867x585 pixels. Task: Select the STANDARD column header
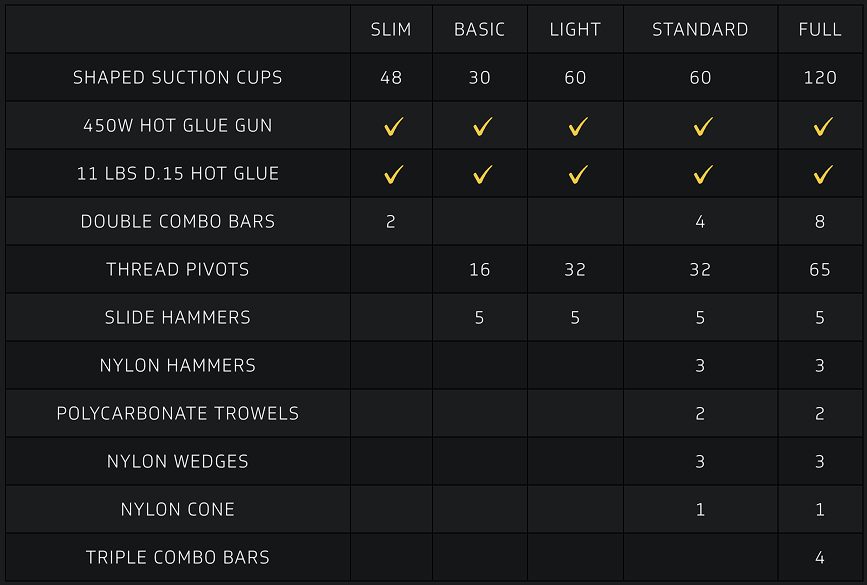700,29
